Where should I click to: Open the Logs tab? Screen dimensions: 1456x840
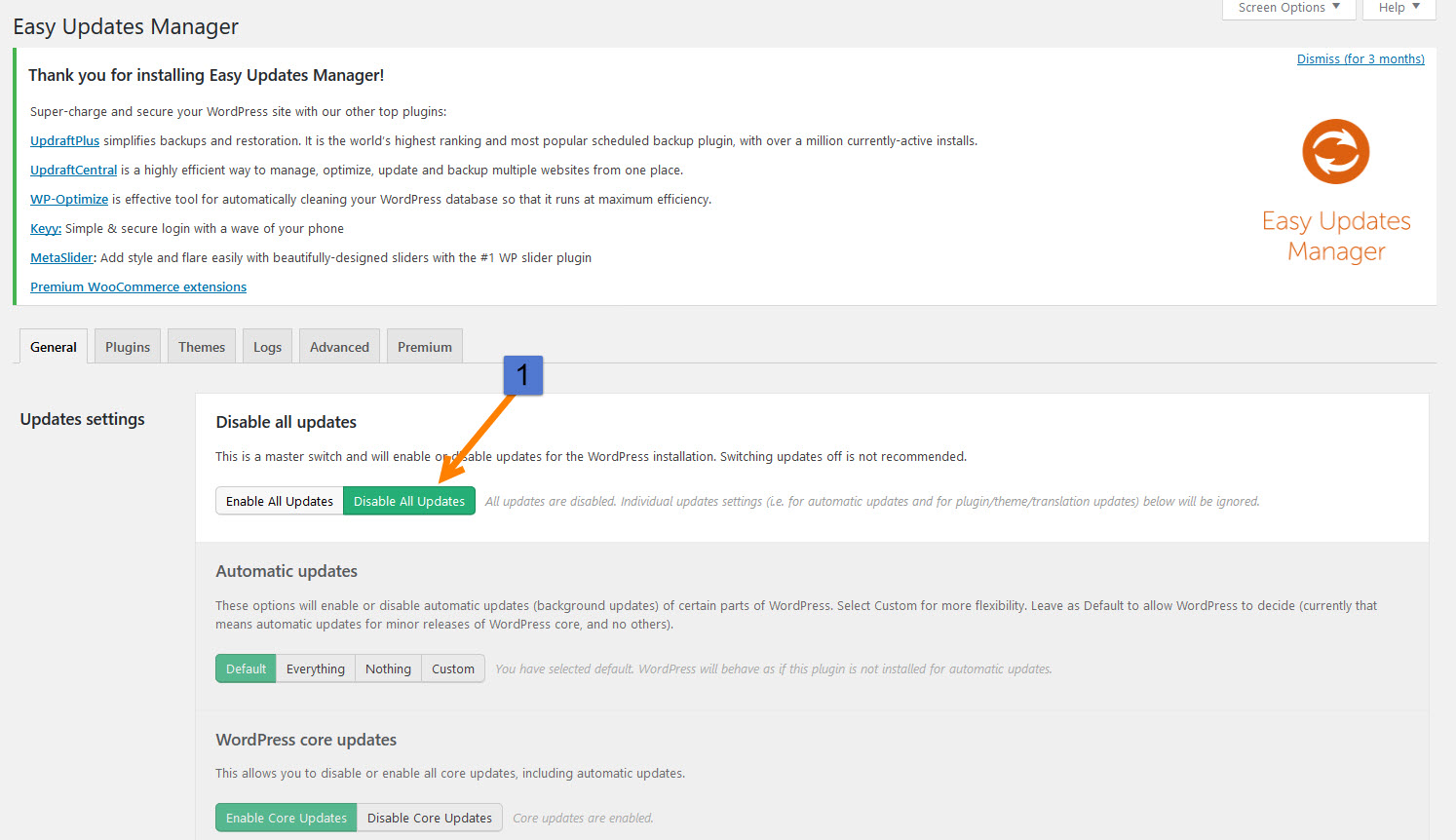point(267,347)
